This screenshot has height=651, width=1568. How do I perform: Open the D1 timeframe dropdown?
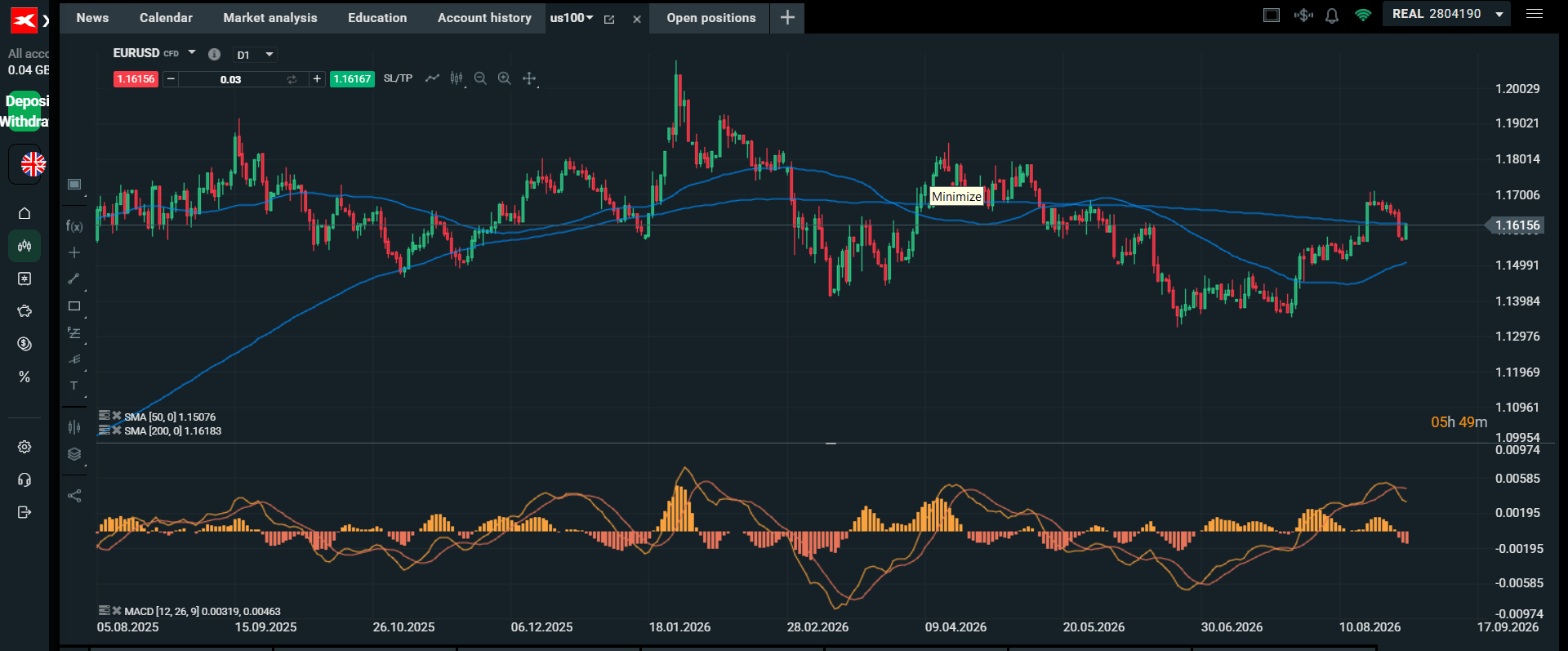(x=255, y=55)
